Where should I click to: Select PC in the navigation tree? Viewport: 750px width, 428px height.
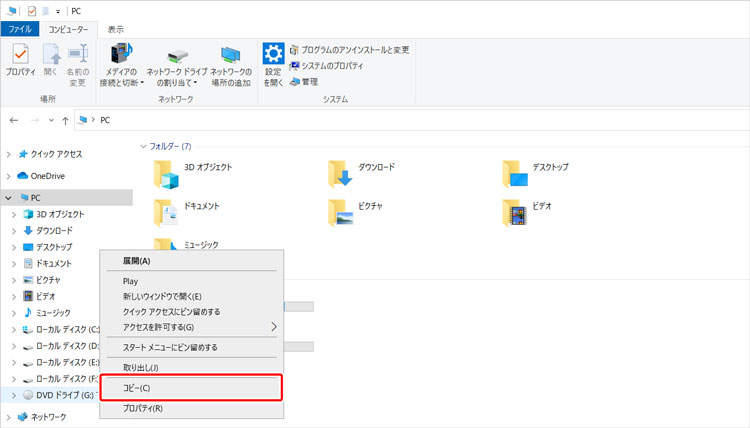point(31,198)
